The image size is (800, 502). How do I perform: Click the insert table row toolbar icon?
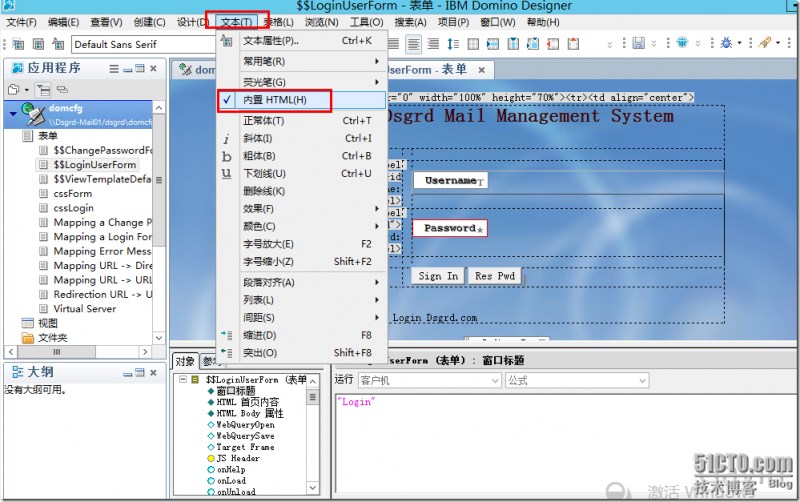click(x=493, y=44)
